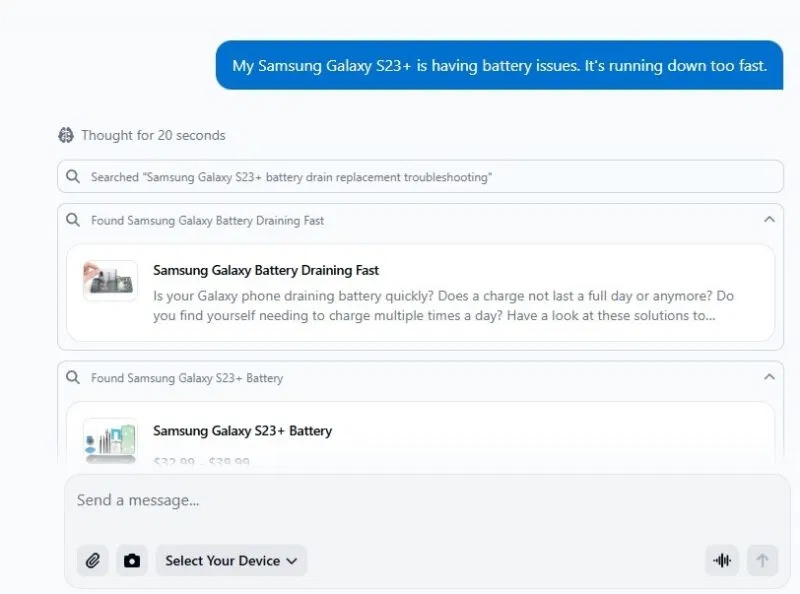Attach a file using the paperclip icon
The width and height of the screenshot is (800, 594).
(93, 560)
